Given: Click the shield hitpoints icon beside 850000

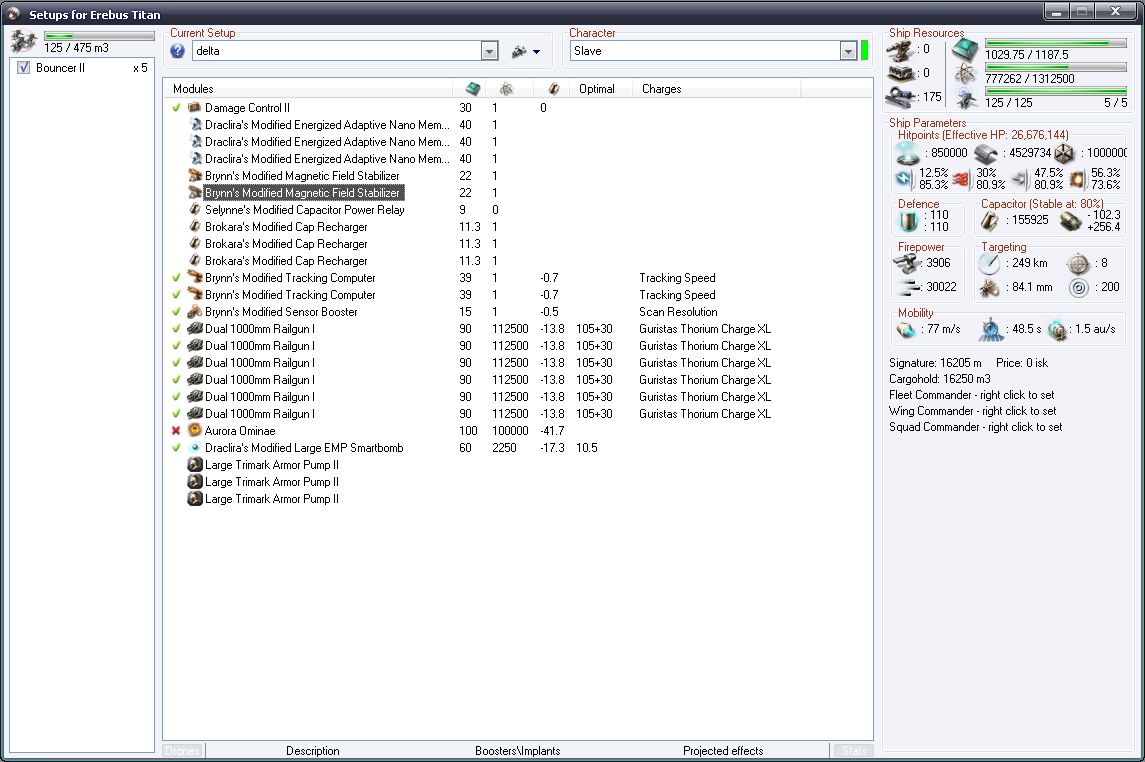Looking at the screenshot, I should 908,153.
